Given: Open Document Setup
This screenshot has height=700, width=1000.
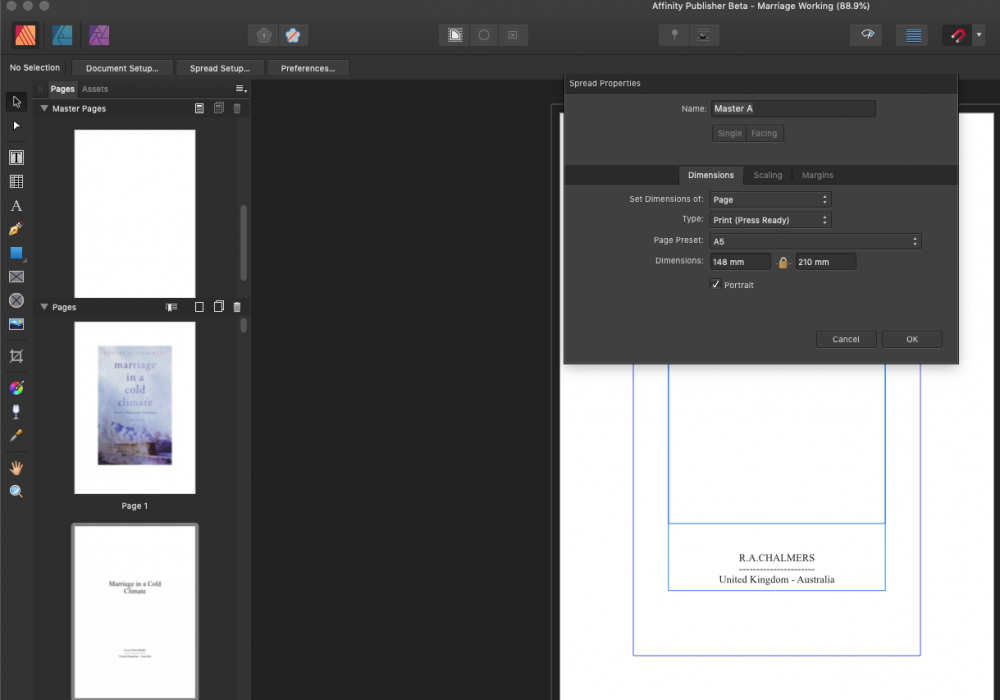Looking at the screenshot, I should point(122,67).
